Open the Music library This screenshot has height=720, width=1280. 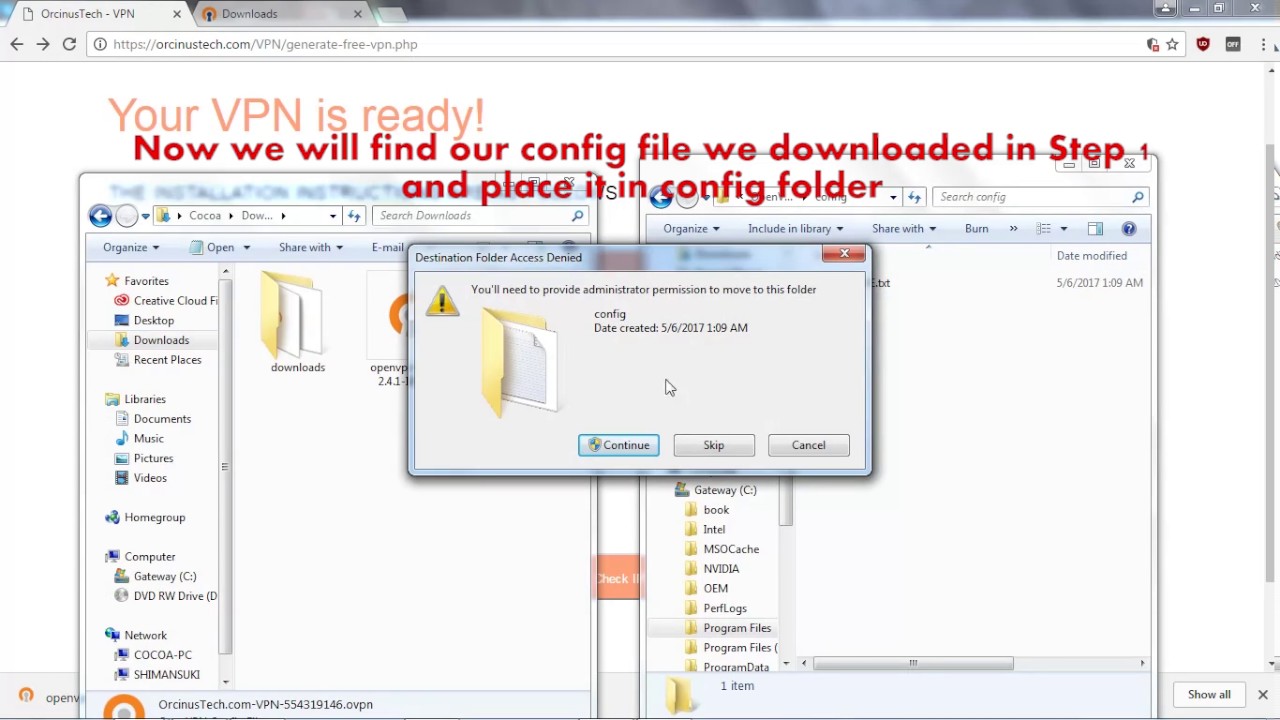point(148,438)
